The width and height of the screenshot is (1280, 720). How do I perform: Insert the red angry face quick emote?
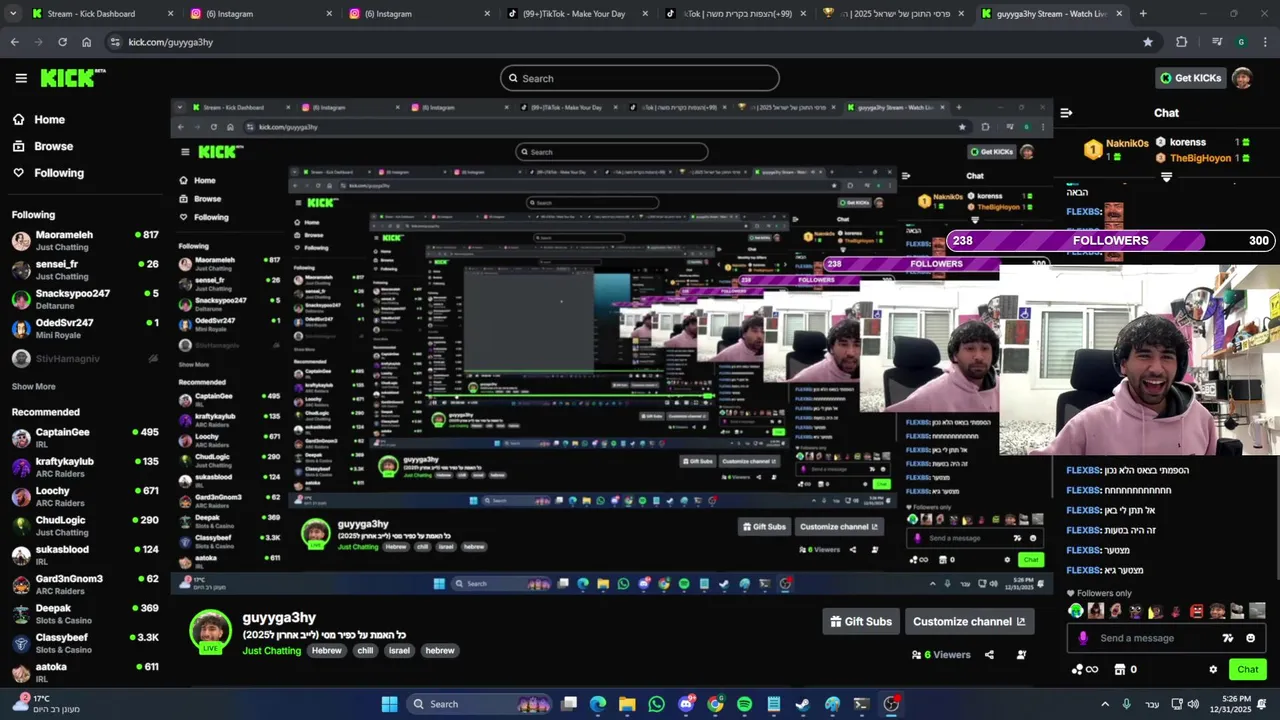coord(1196,610)
